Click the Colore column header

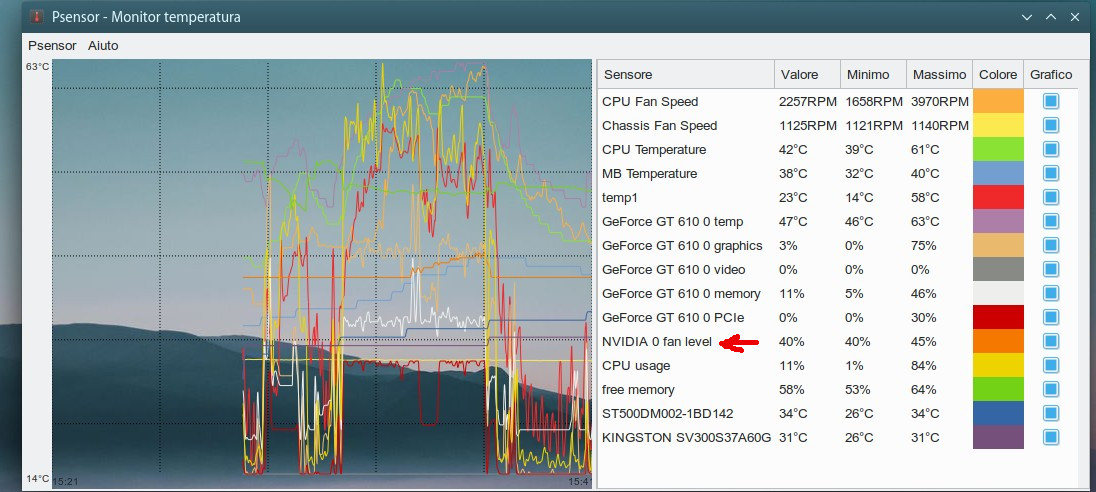pos(998,74)
